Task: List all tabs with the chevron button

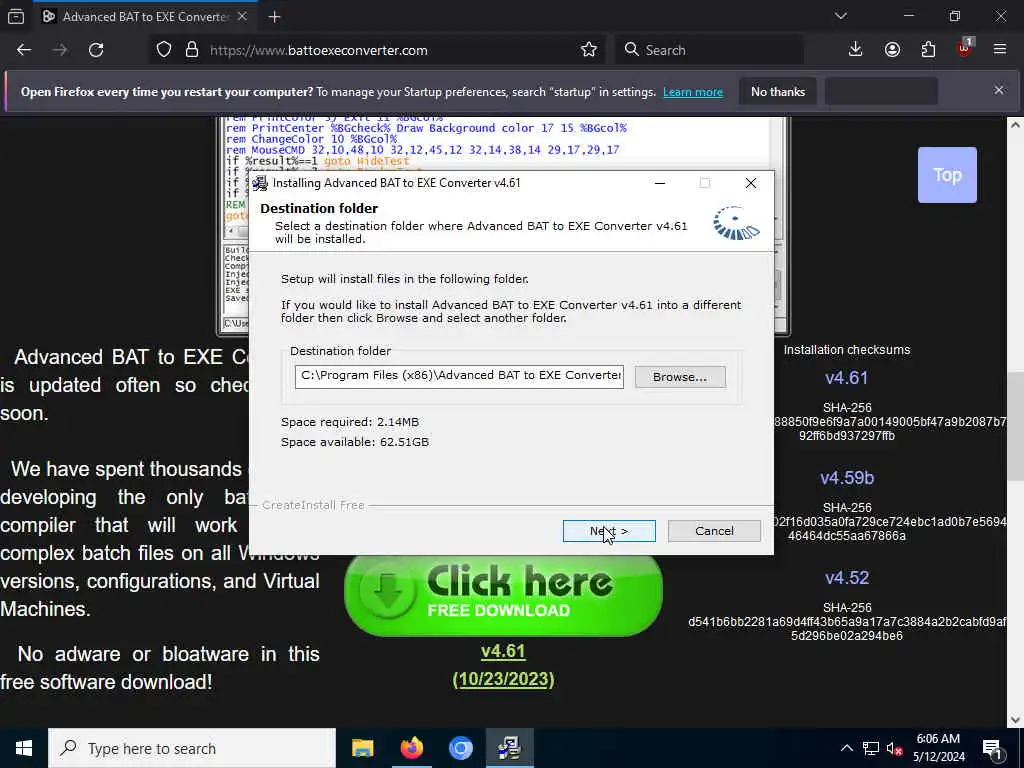Action: tap(840, 16)
